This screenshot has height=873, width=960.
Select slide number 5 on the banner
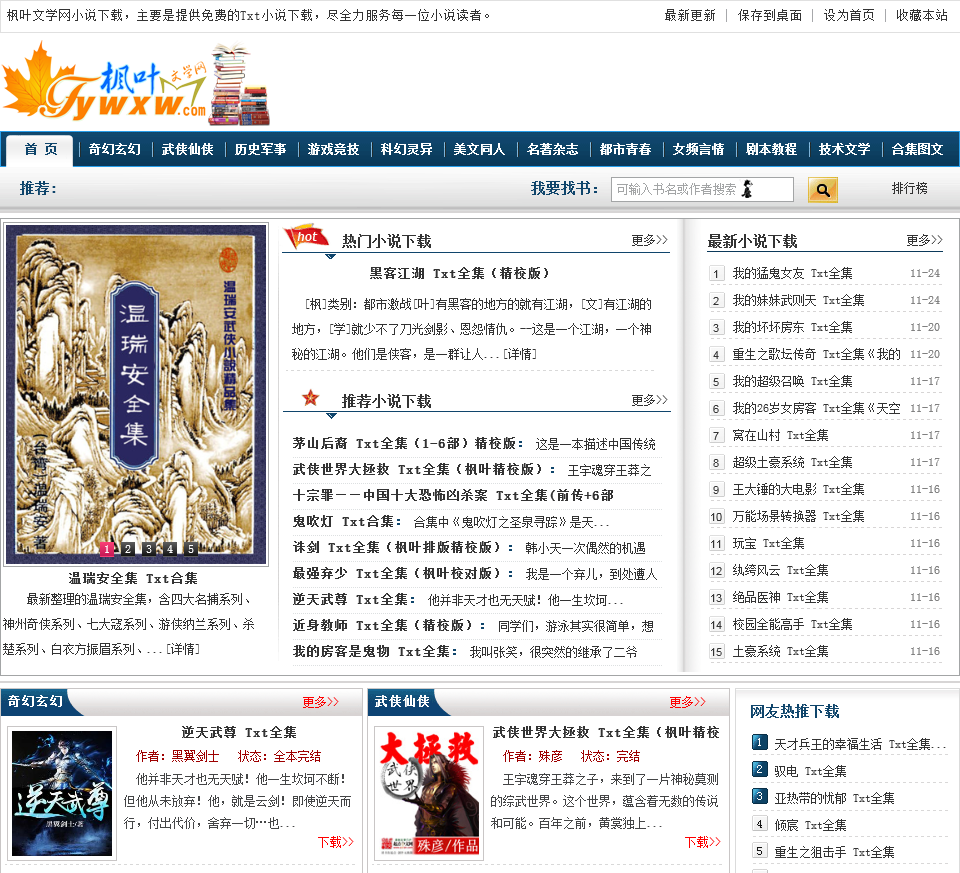pyautogui.click(x=191, y=549)
